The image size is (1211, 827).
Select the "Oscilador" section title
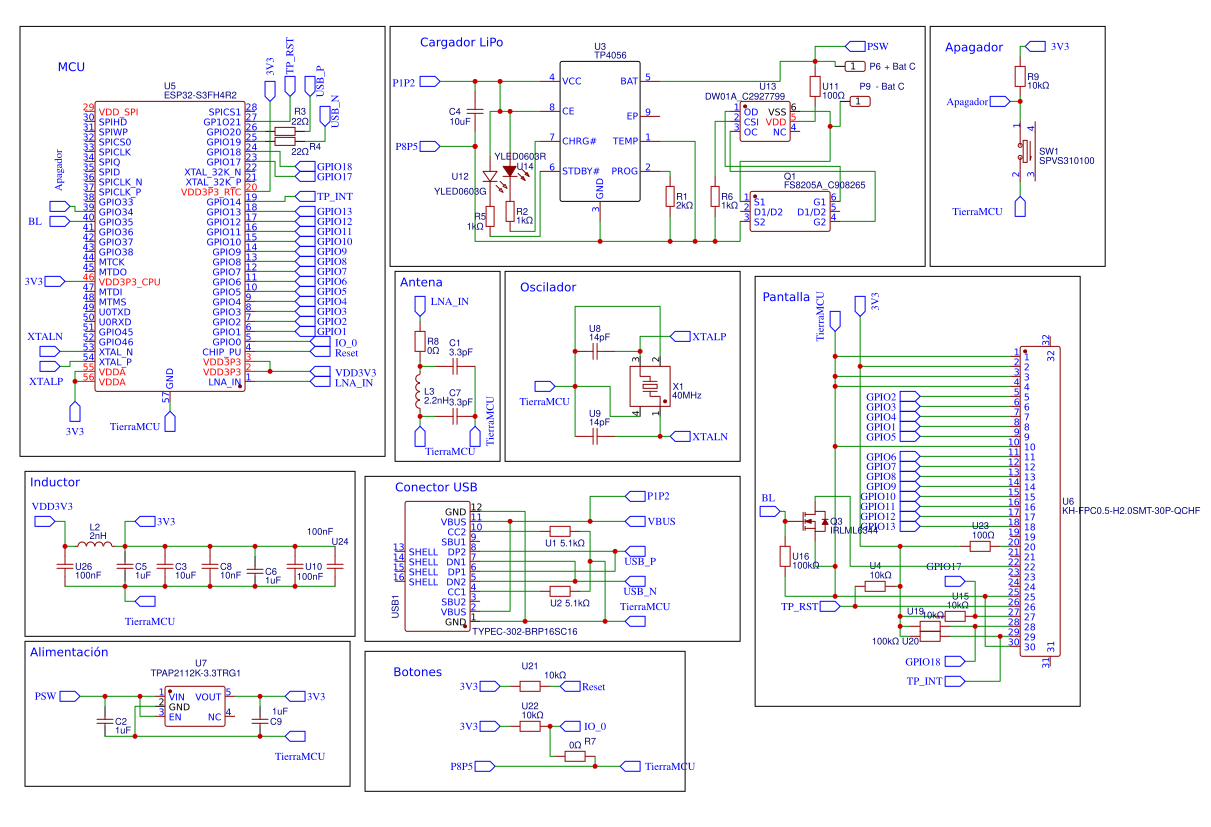(x=547, y=287)
